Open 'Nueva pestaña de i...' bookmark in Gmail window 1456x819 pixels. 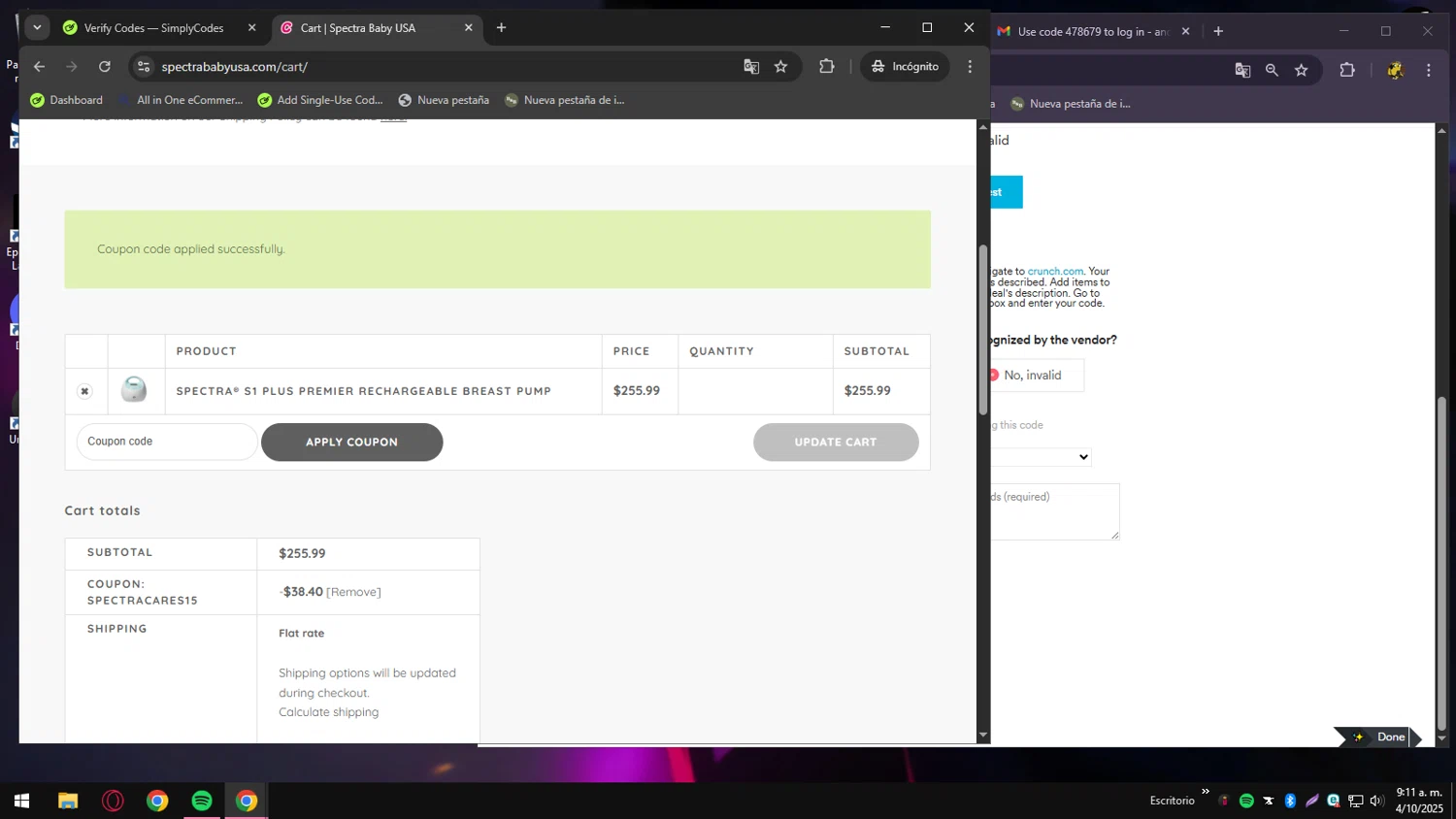coord(1071,104)
